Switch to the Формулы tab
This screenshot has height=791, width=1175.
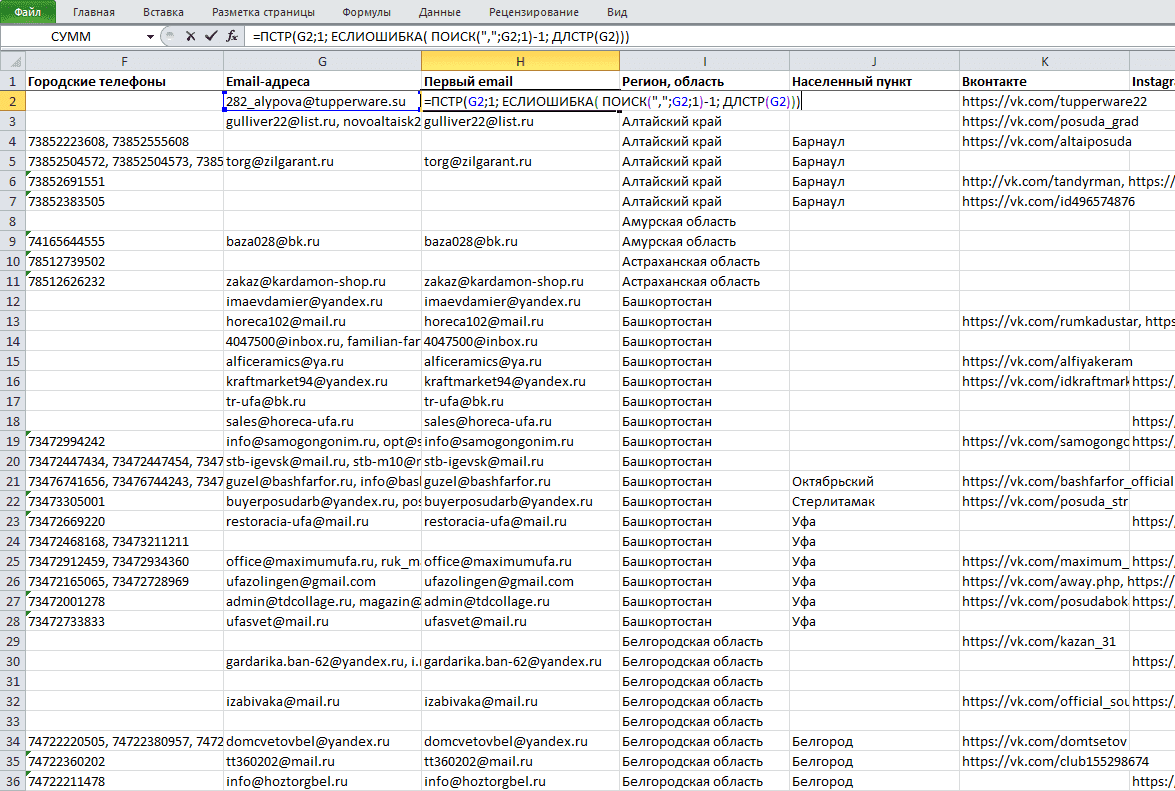366,12
